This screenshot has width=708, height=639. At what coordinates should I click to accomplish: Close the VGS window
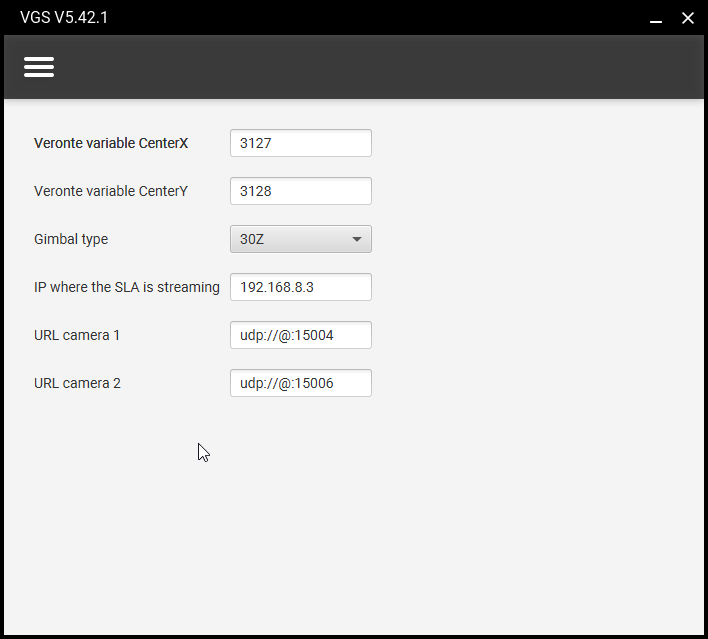(688, 18)
